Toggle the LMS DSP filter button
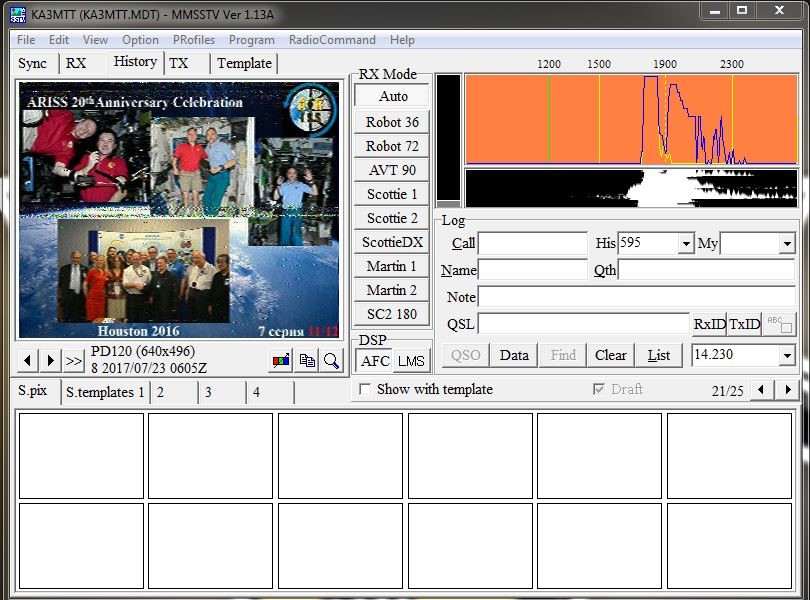 tap(411, 361)
